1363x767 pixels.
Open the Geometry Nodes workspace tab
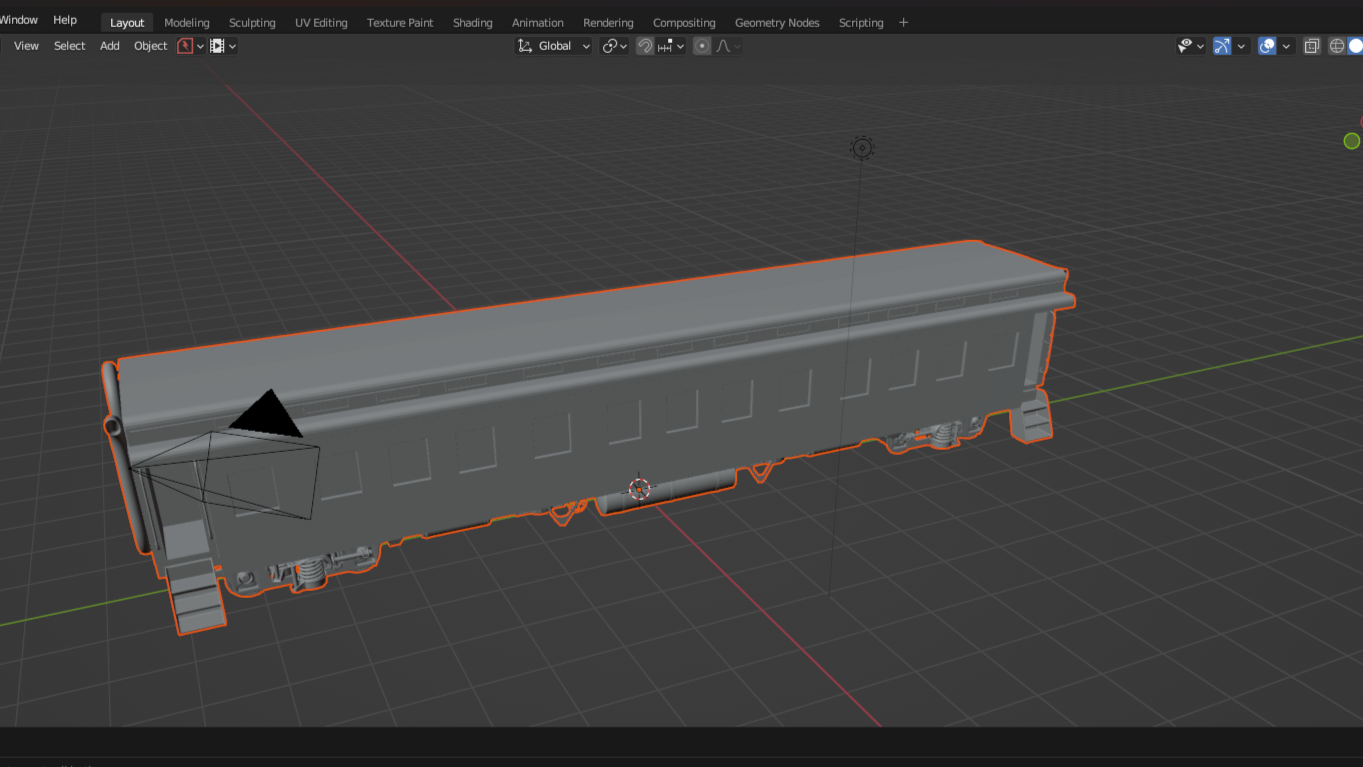pos(777,22)
